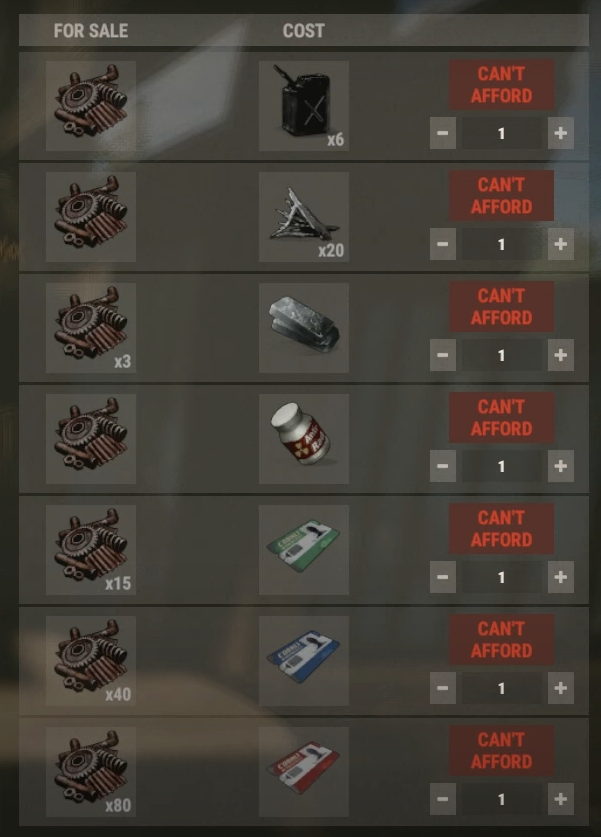This screenshot has height=837, width=601.
Task: Click the low grade fuel jerry can cost icon
Action: point(304,106)
